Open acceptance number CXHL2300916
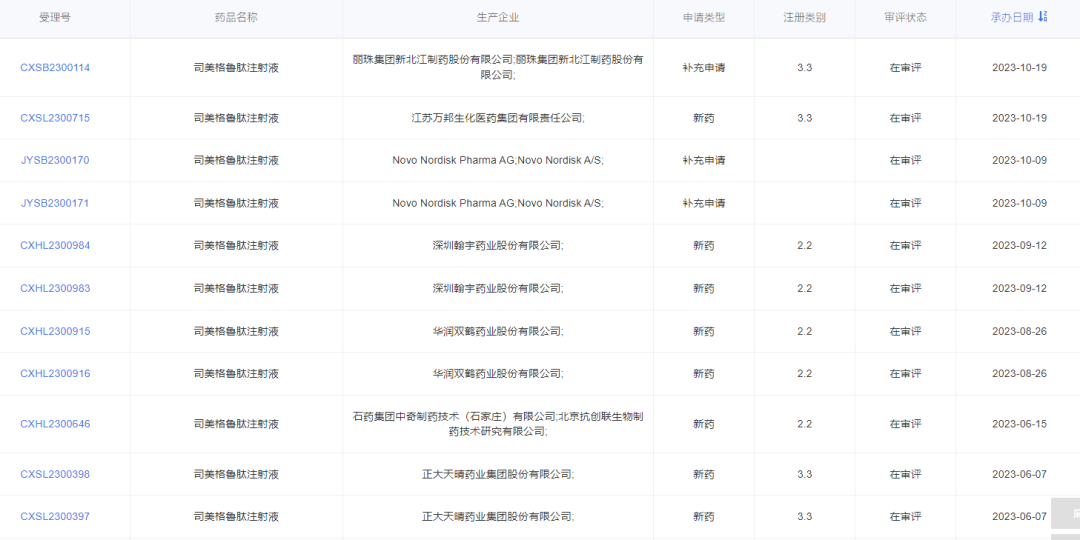Viewport: 1080px width, 540px height. point(55,373)
